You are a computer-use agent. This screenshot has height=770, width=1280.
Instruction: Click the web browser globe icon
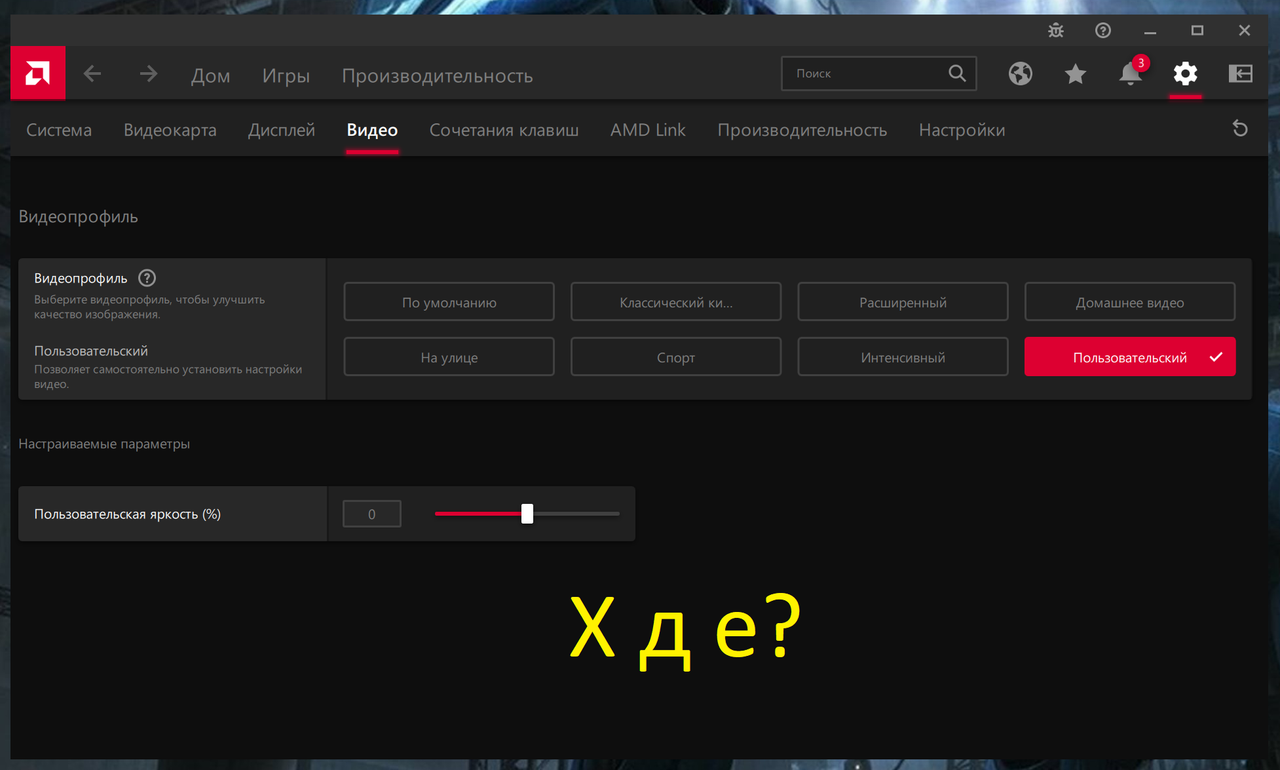pyautogui.click(x=1020, y=73)
